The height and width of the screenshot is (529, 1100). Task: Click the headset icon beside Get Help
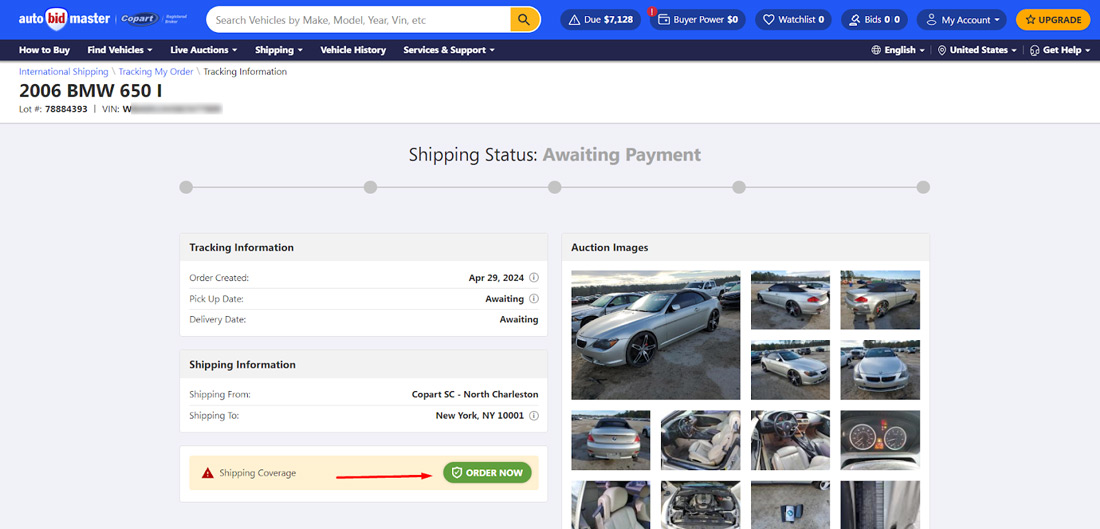(x=1035, y=50)
